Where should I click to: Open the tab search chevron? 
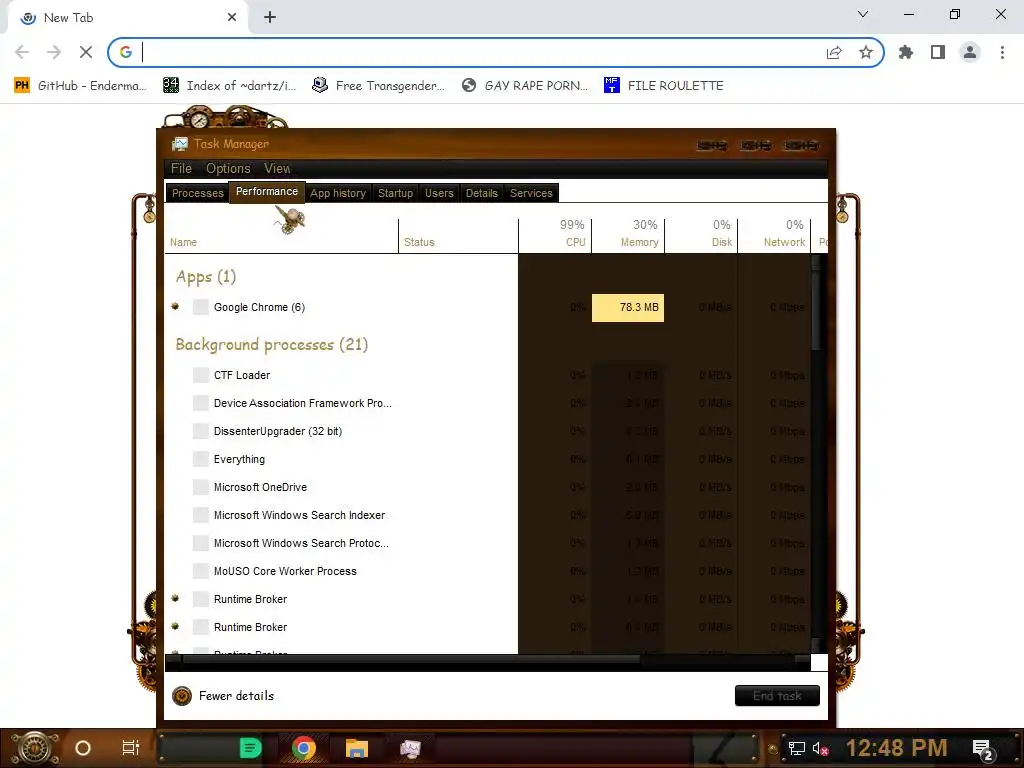863,14
